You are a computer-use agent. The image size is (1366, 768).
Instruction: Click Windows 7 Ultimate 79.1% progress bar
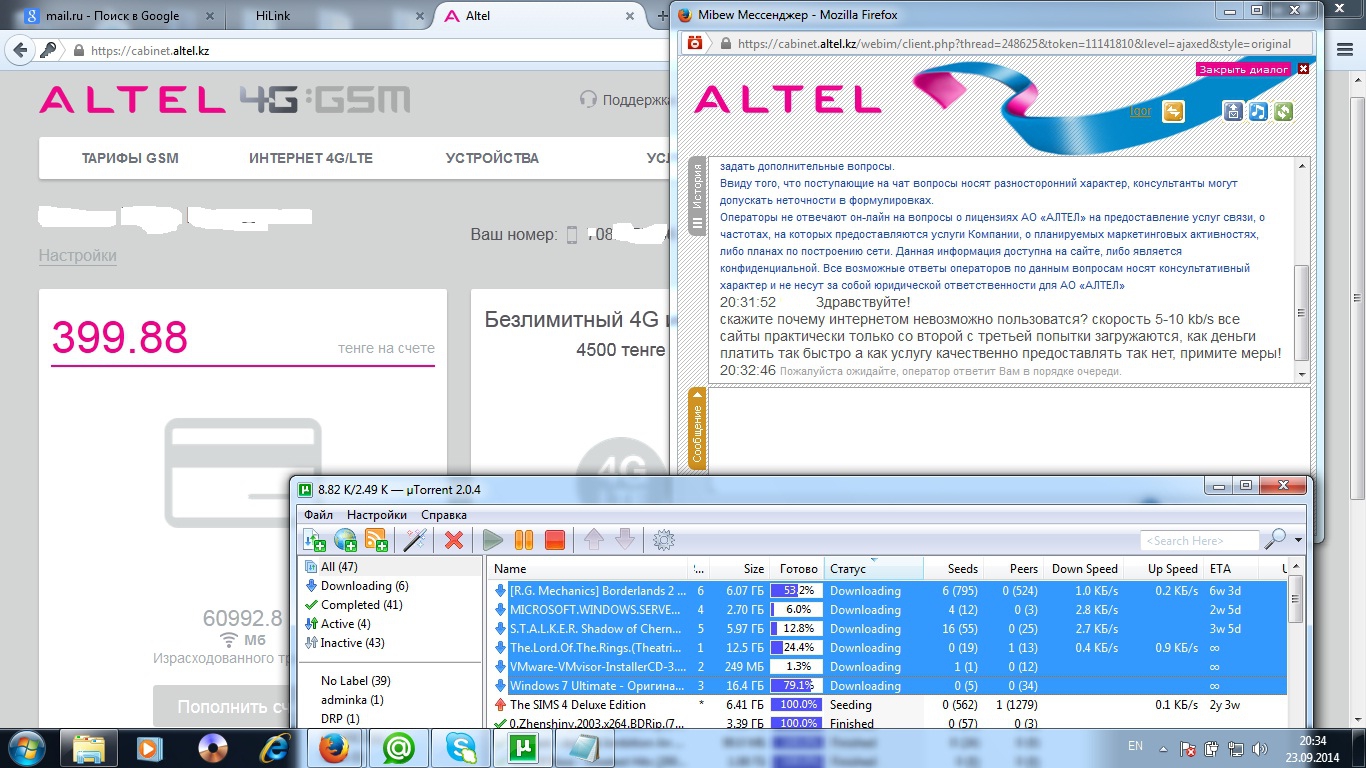click(x=795, y=686)
